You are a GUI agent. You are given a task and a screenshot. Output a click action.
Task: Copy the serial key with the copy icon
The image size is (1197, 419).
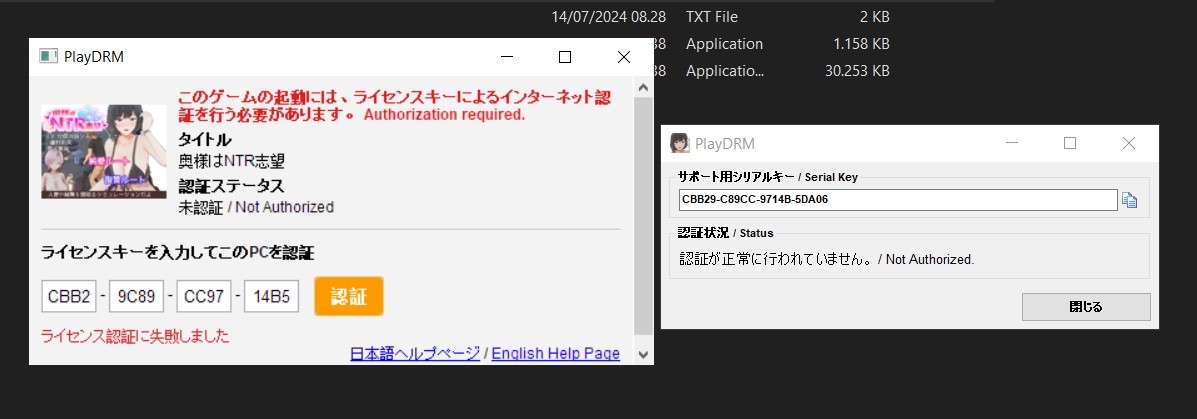pyautogui.click(x=1129, y=200)
